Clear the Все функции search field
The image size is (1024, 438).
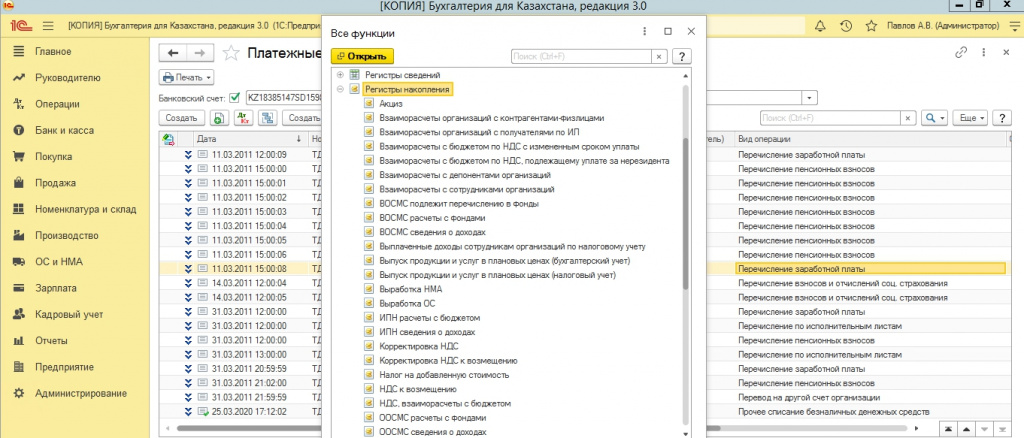tap(659, 57)
